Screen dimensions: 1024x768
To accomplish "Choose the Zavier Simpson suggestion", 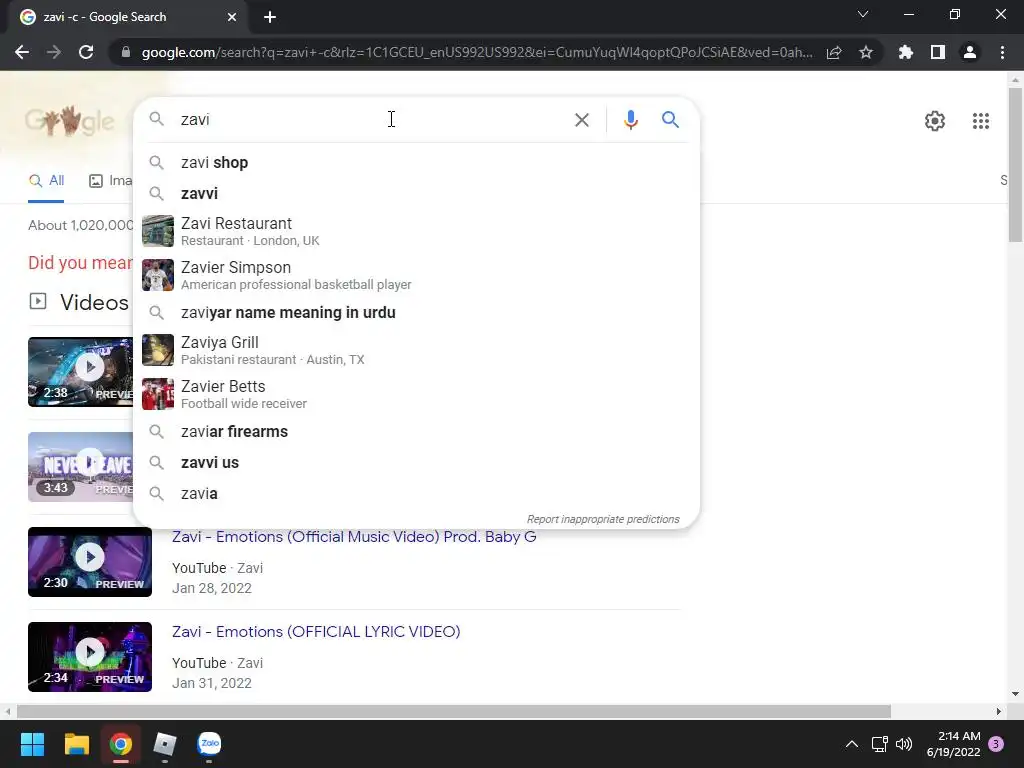I will coord(416,275).
